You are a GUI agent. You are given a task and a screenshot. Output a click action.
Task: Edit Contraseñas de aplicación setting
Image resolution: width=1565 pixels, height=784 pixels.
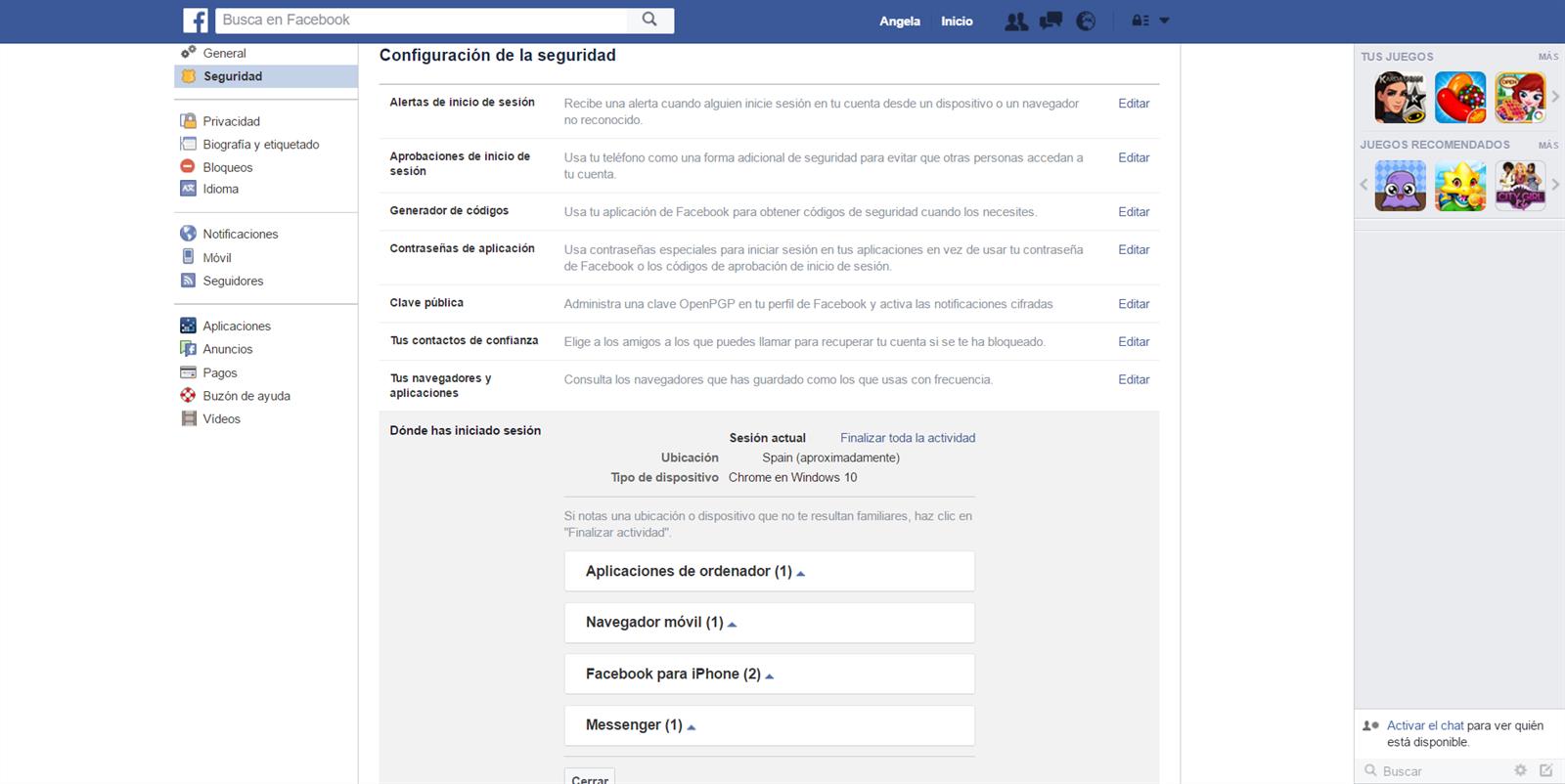pyautogui.click(x=1134, y=249)
